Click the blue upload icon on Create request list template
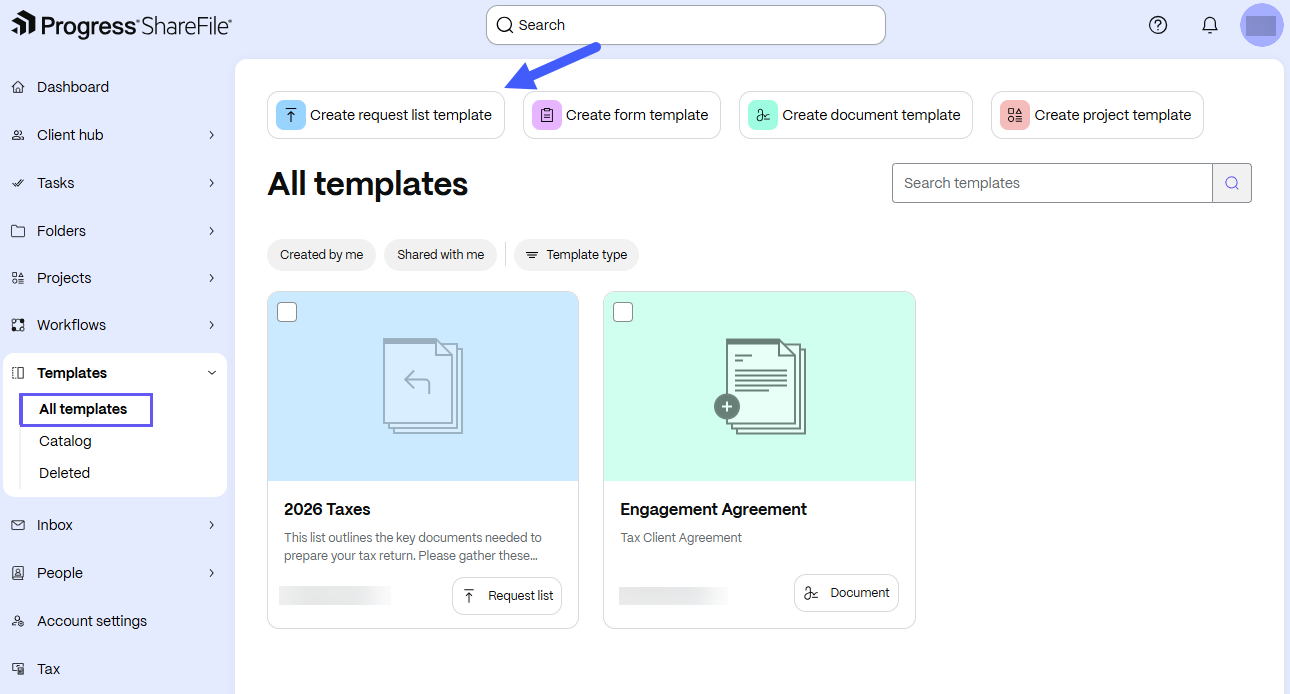Viewport: 1290px width, 694px height. pyautogui.click(x=290, y=115)
